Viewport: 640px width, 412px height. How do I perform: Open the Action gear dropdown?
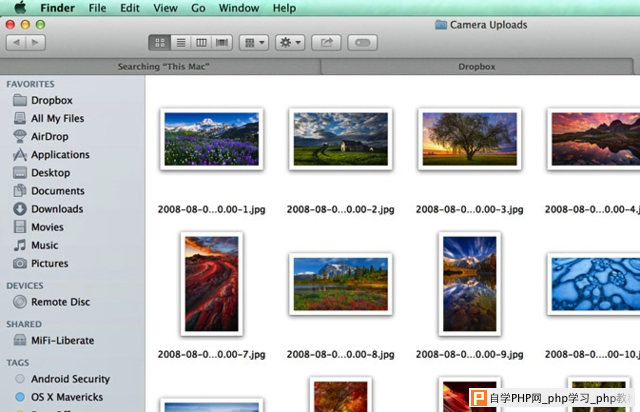click(290, 42)
